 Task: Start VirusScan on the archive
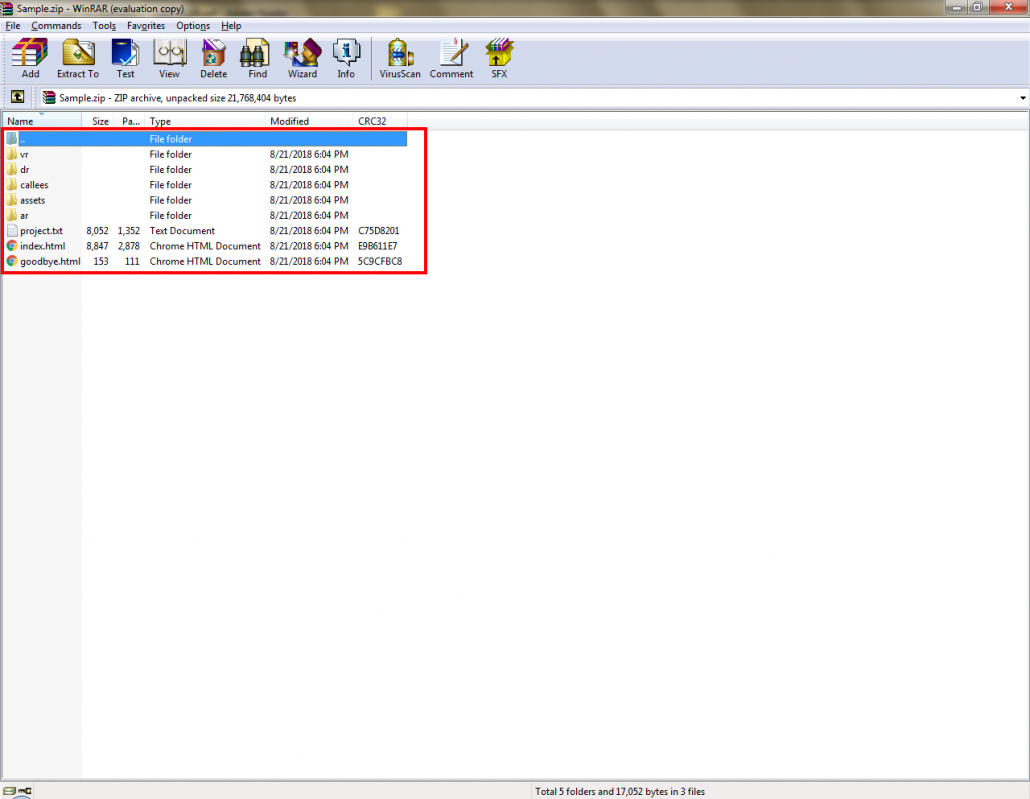click(400, 58)
